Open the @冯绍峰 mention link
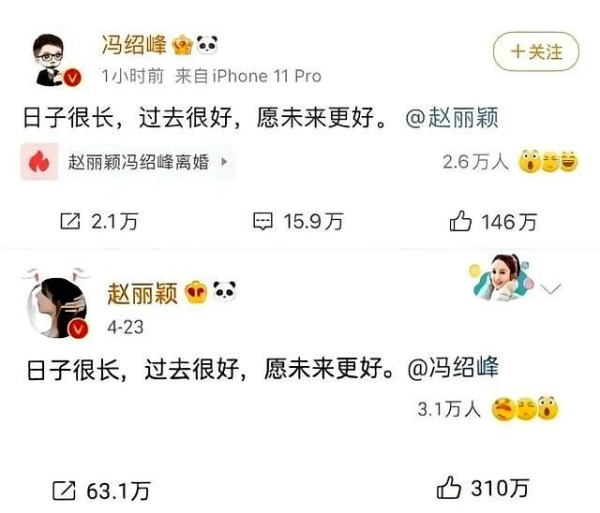 point(453,368)
